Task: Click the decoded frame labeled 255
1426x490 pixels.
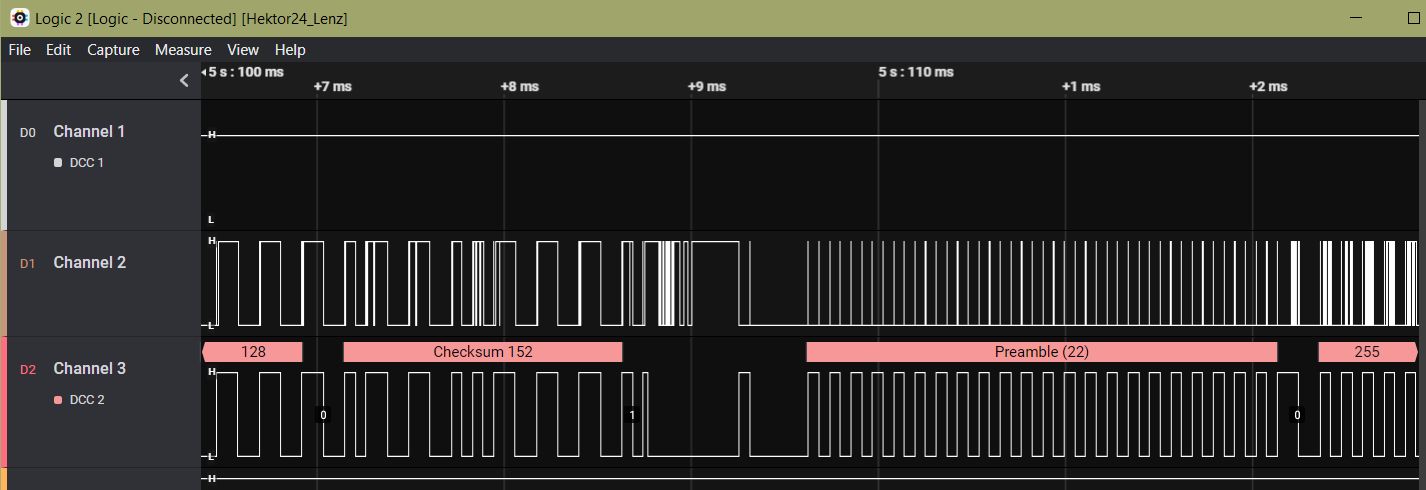Action: pyautogui.click(x=1366, y=352)
